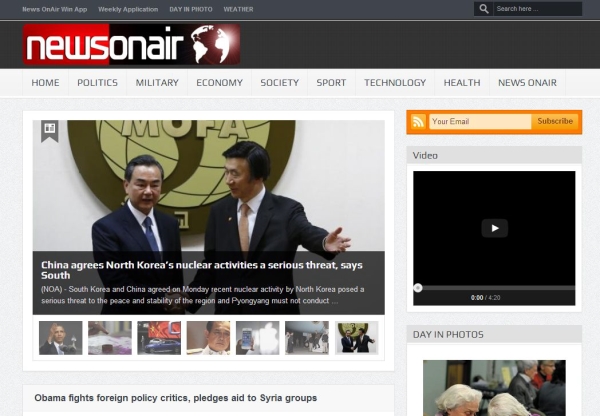Play the sidebar video
This screenshot has height=416, width=600.
[x=494, y=228]
